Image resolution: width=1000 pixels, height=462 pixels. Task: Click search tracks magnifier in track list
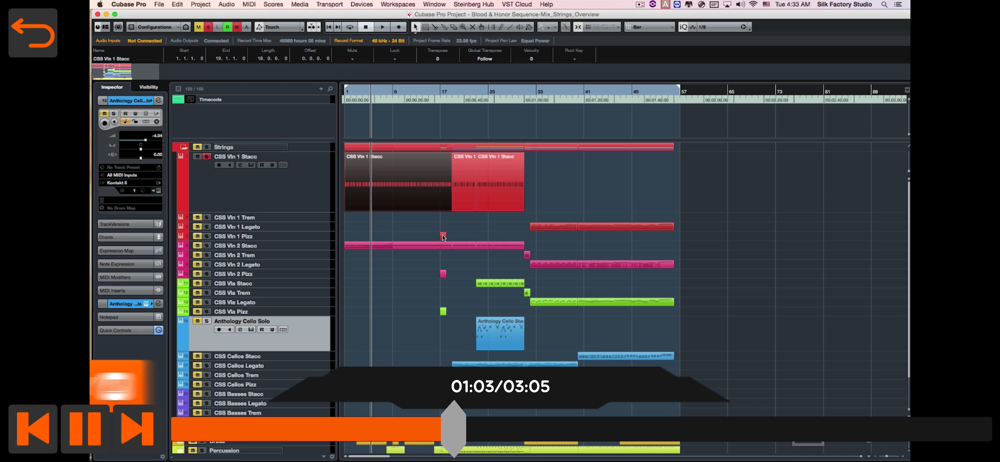click(330, 89)
